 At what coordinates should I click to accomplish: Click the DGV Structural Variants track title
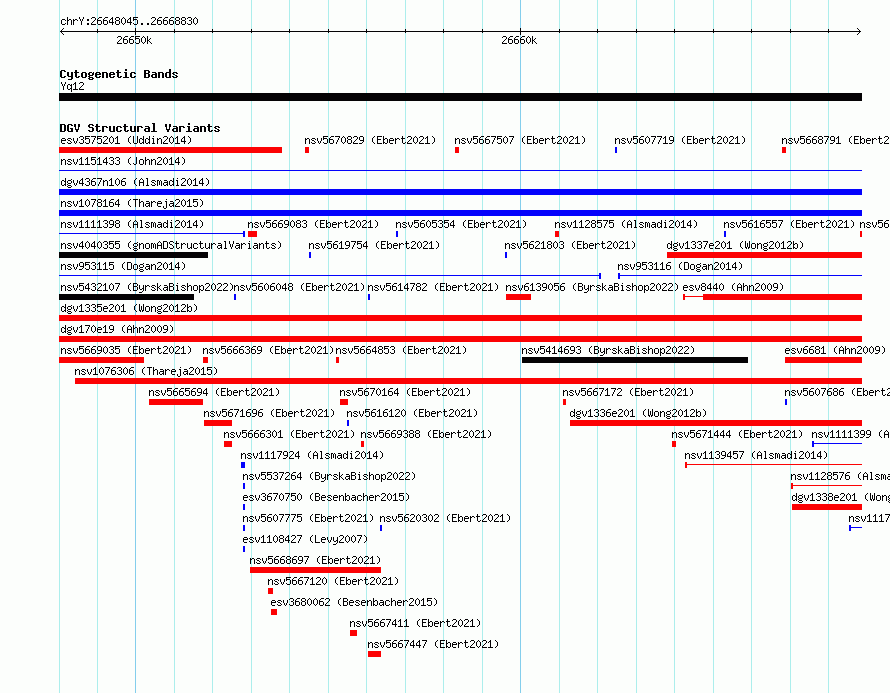click(140, 128)
